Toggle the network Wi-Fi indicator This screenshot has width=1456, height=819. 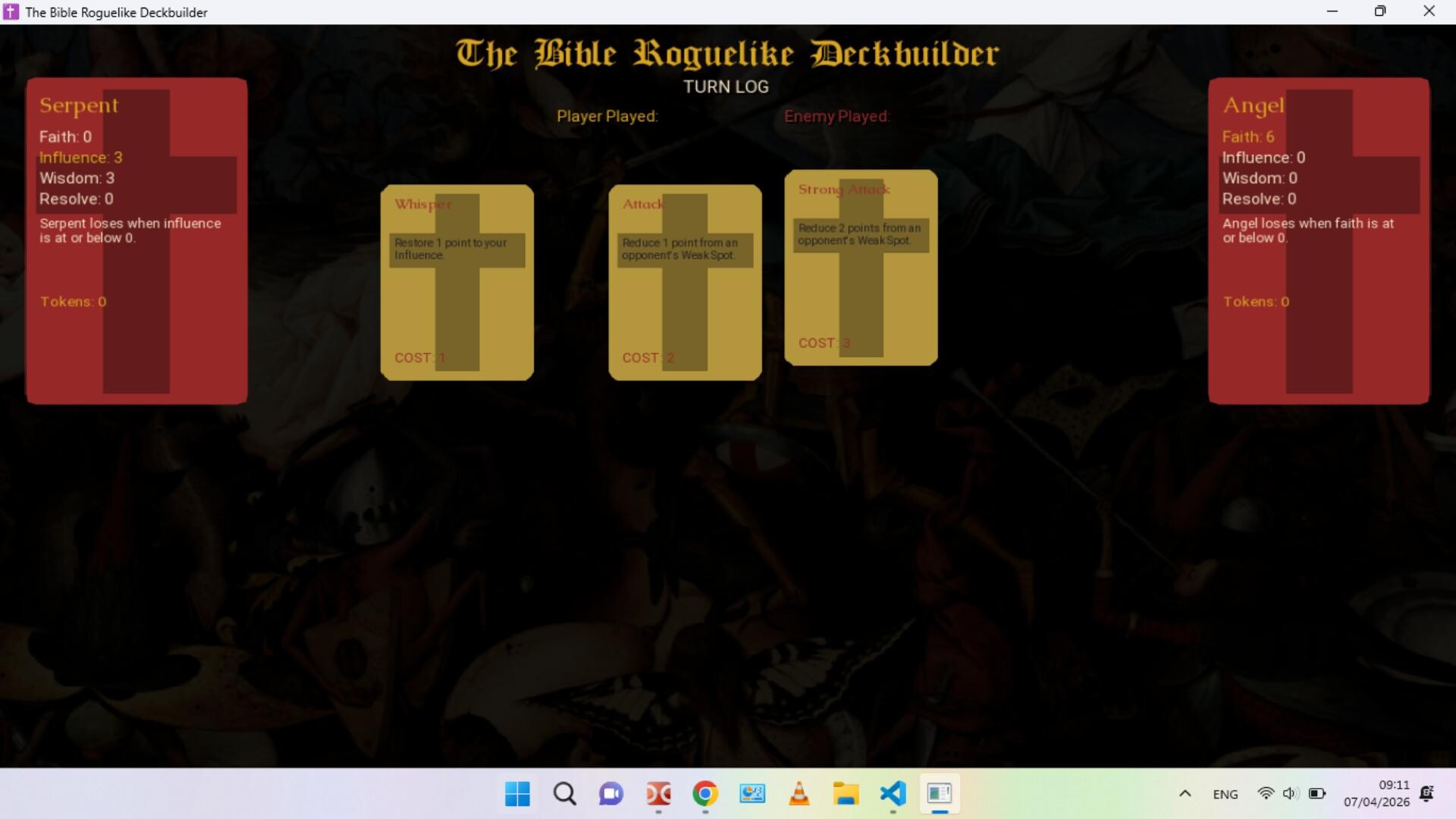click(1266, 794)
